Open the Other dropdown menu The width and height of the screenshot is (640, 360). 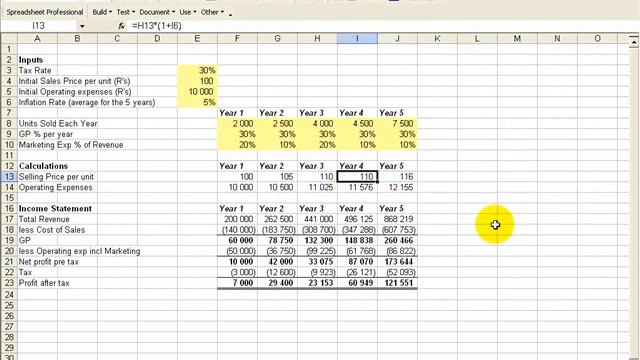tap(212, 12)
